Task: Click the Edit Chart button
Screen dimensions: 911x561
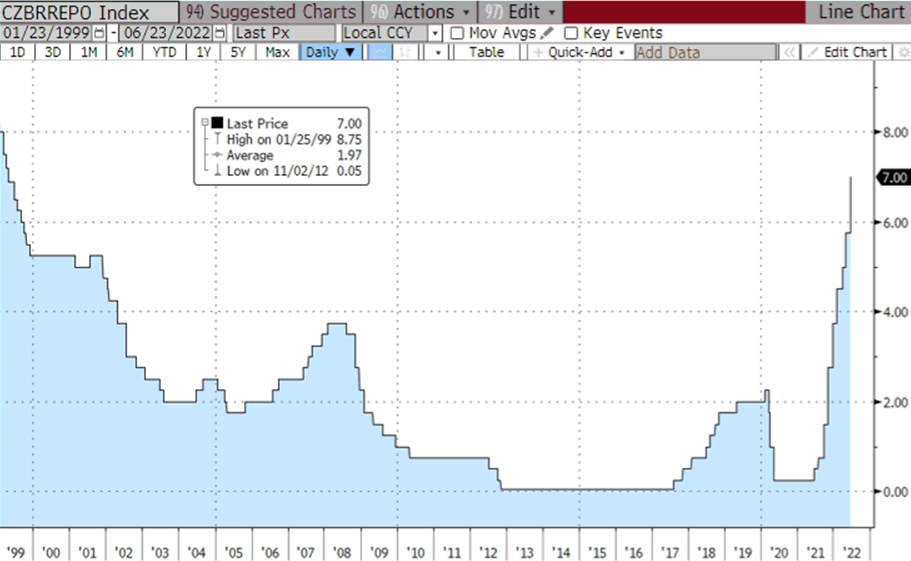Action: pyautogui.click(x=848, y=52)
